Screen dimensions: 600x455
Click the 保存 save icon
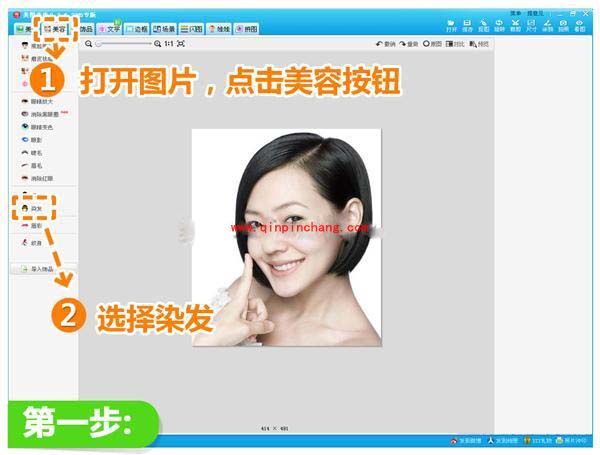pyautogui.click(x=467, y=26)
